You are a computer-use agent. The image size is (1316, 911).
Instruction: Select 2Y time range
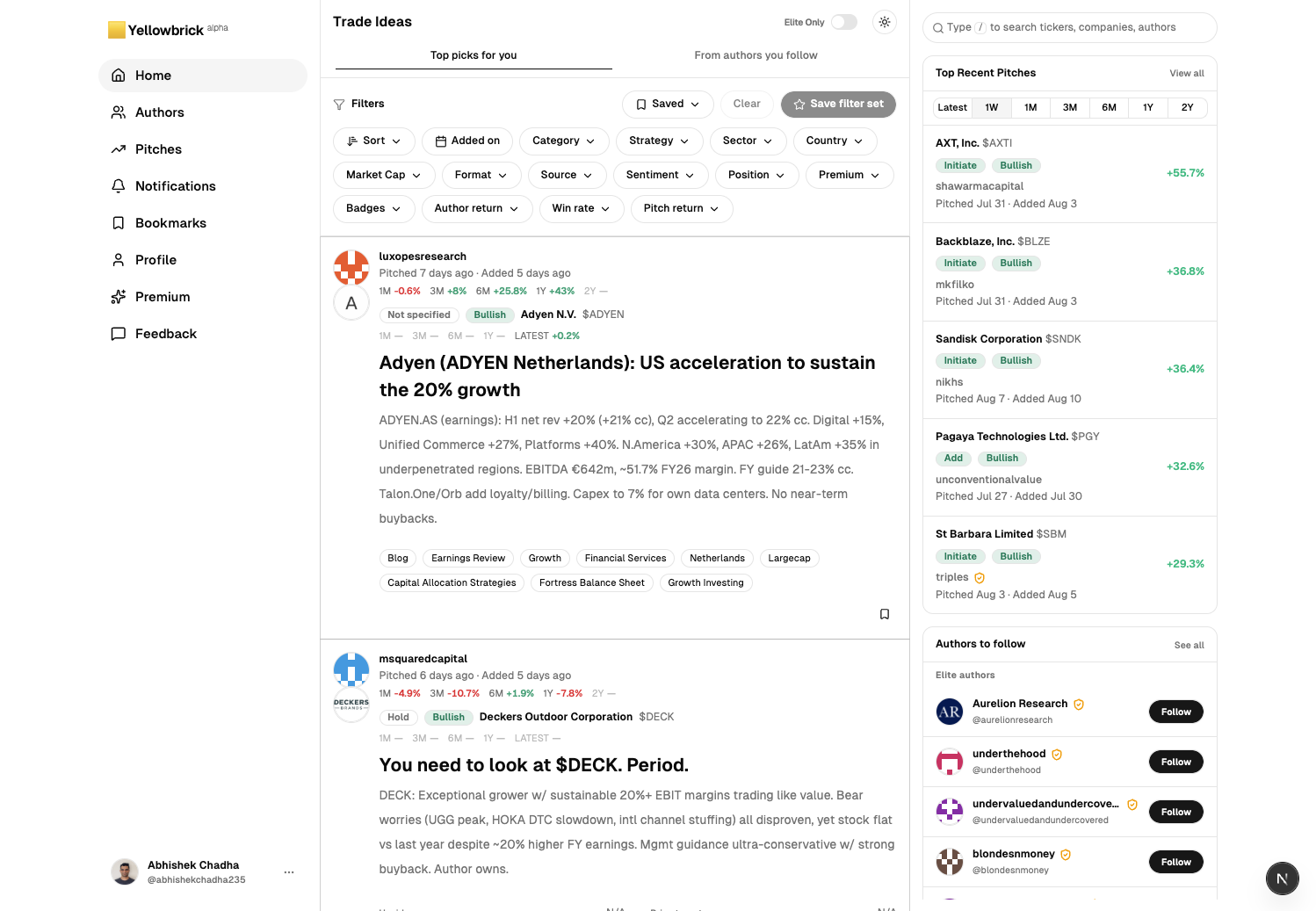click(1188, 107)
